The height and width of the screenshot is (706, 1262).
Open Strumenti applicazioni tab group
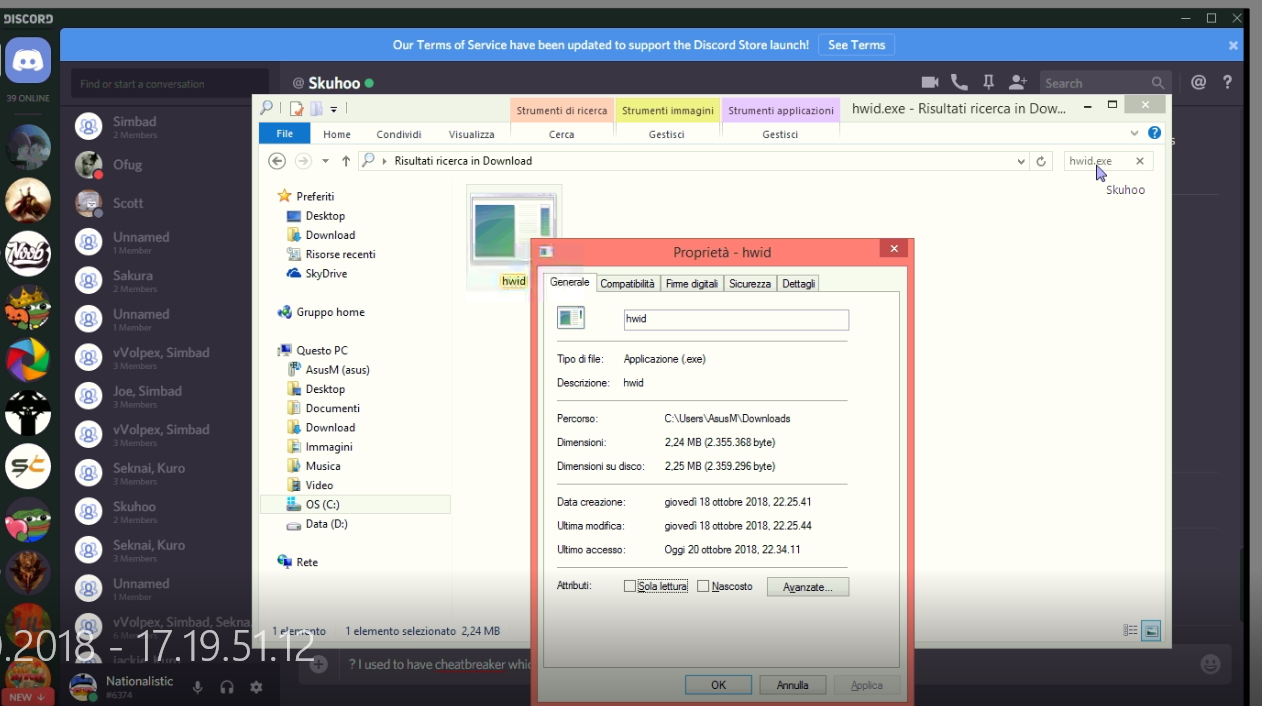(x=780, y=110)
